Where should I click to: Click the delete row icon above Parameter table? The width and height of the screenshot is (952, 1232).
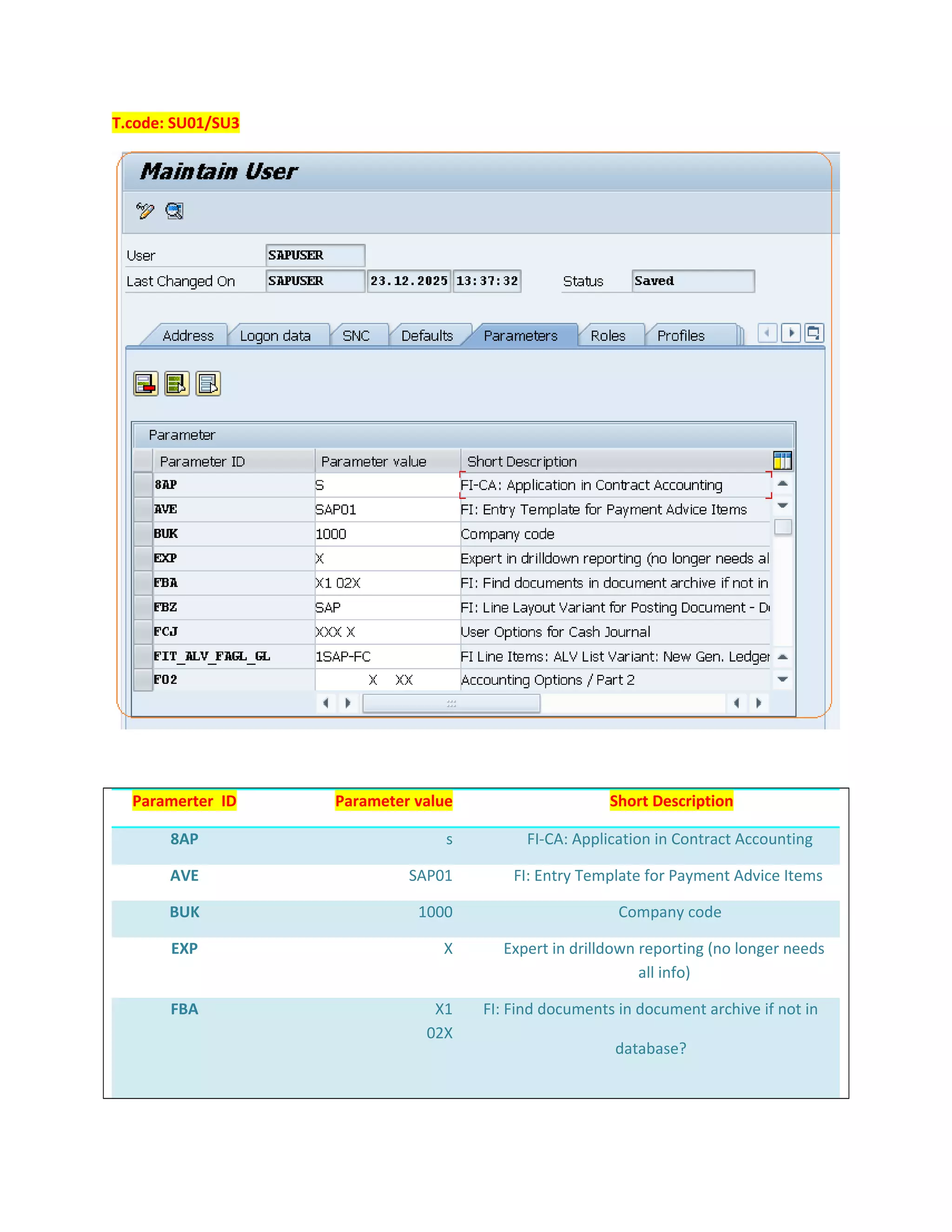click(145, 384)
